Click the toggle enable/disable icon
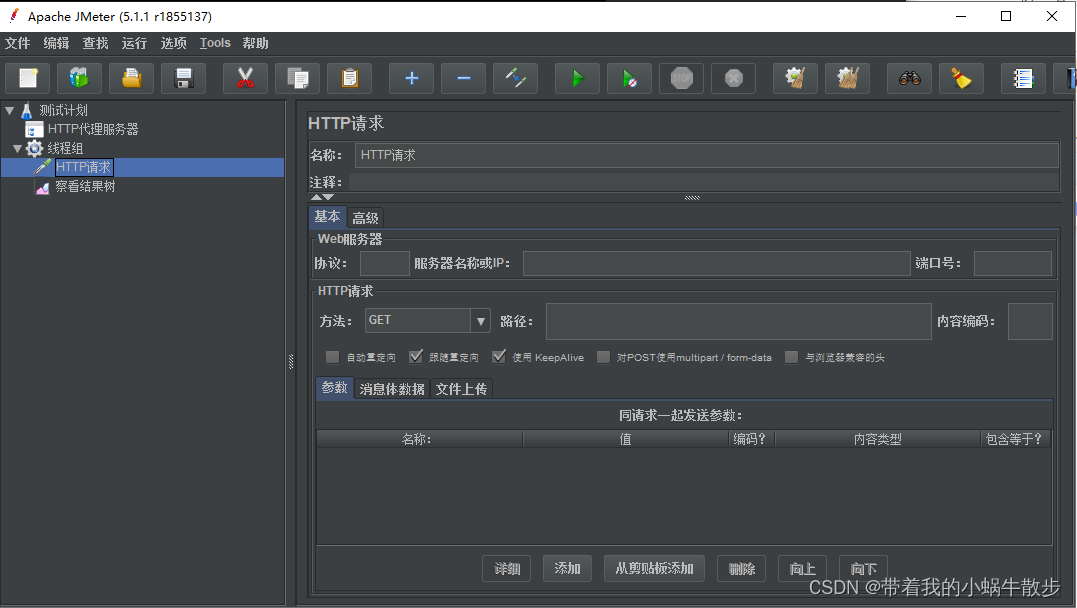 point(516,78)
